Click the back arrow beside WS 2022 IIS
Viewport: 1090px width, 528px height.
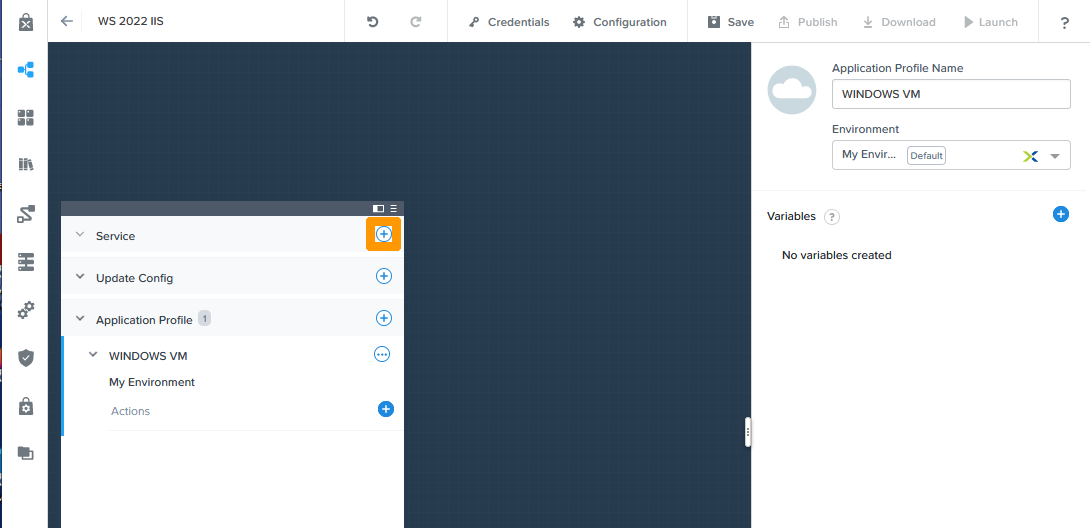tap(67, 21)
